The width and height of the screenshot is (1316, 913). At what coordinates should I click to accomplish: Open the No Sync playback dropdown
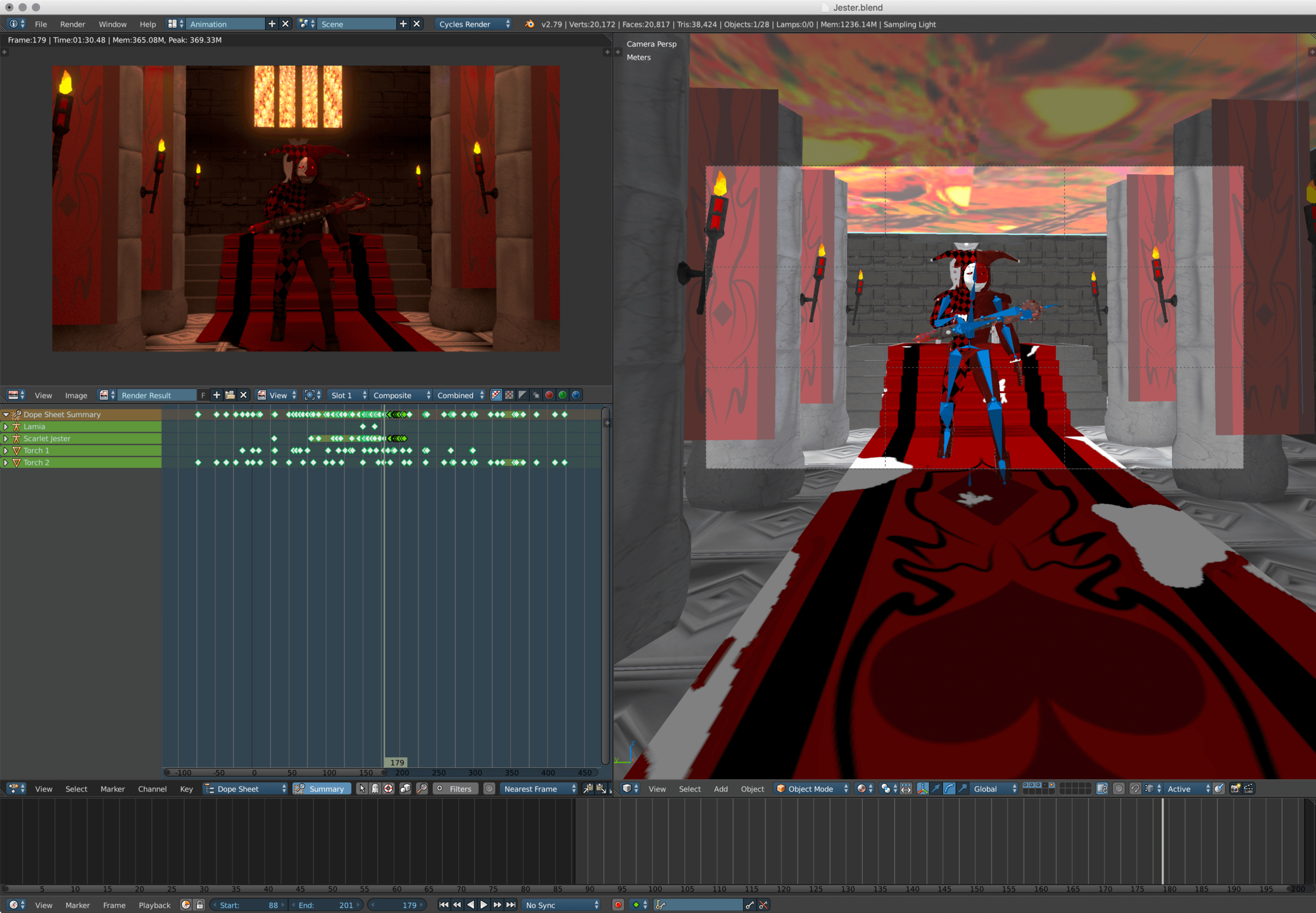click(561, 905)
